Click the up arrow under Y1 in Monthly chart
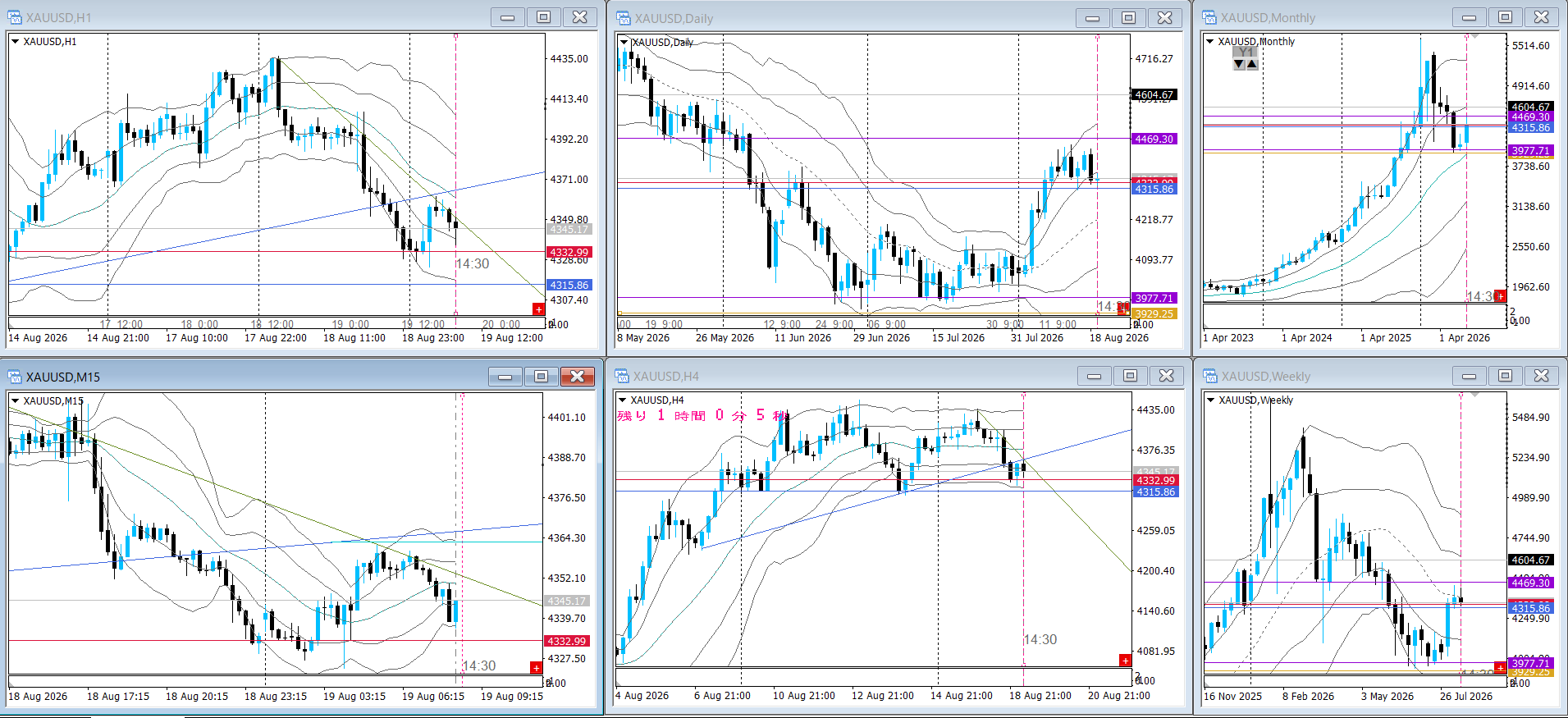1568x718 pixels. click(1252, 64)
